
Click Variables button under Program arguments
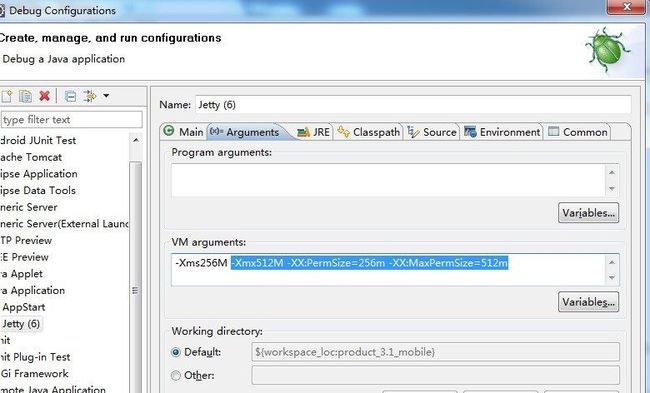tap(588, 213)
